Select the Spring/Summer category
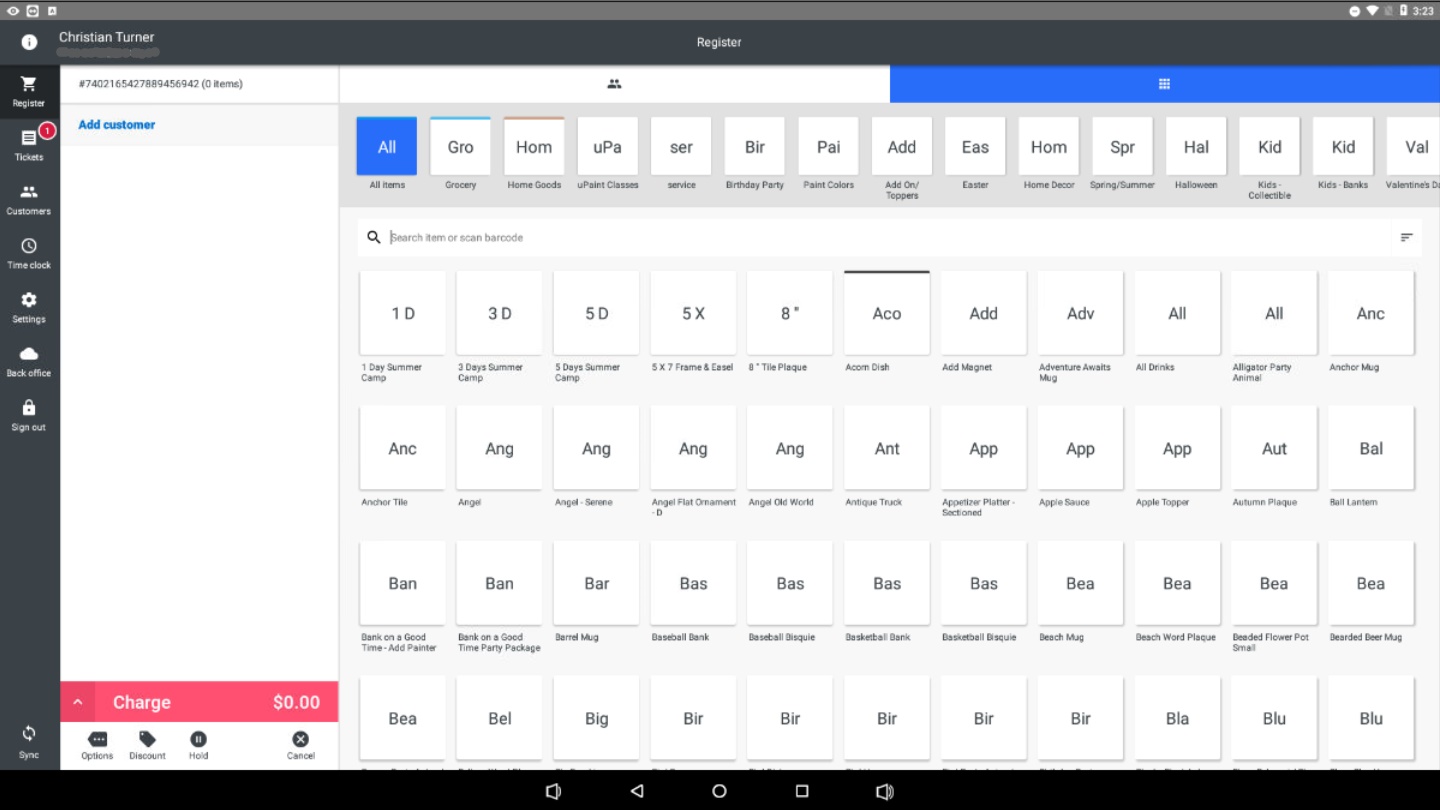 pos(1122,153)
